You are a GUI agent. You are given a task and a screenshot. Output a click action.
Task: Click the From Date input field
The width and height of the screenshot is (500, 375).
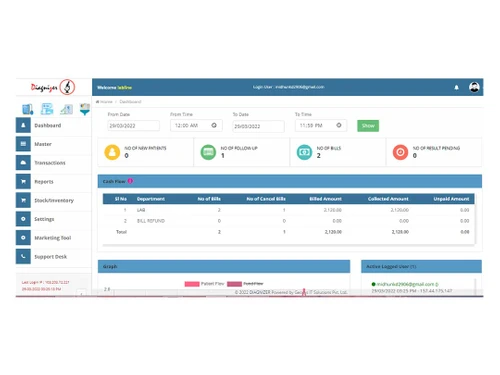[x=133, y=126]
